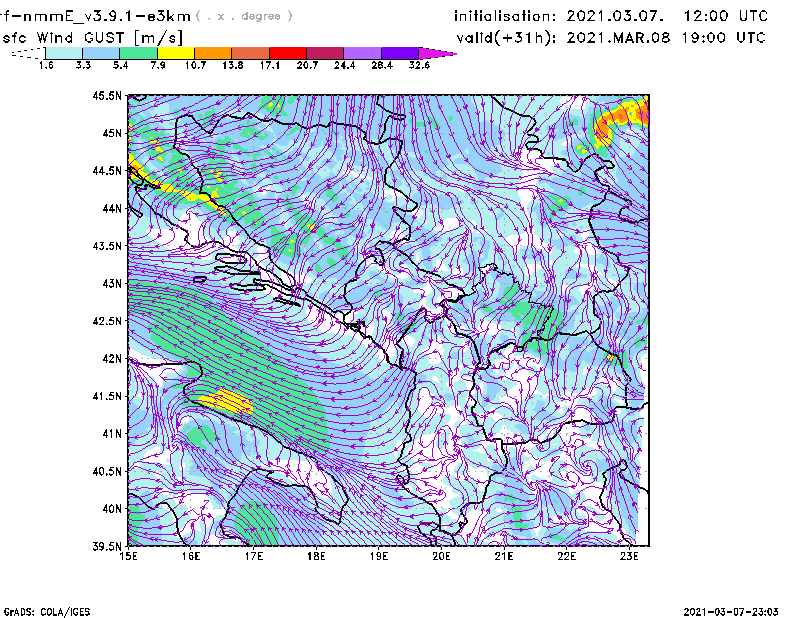Click the legend value 13.8
The width and height of the screenshot is (800, 618).
pos(233,65)
